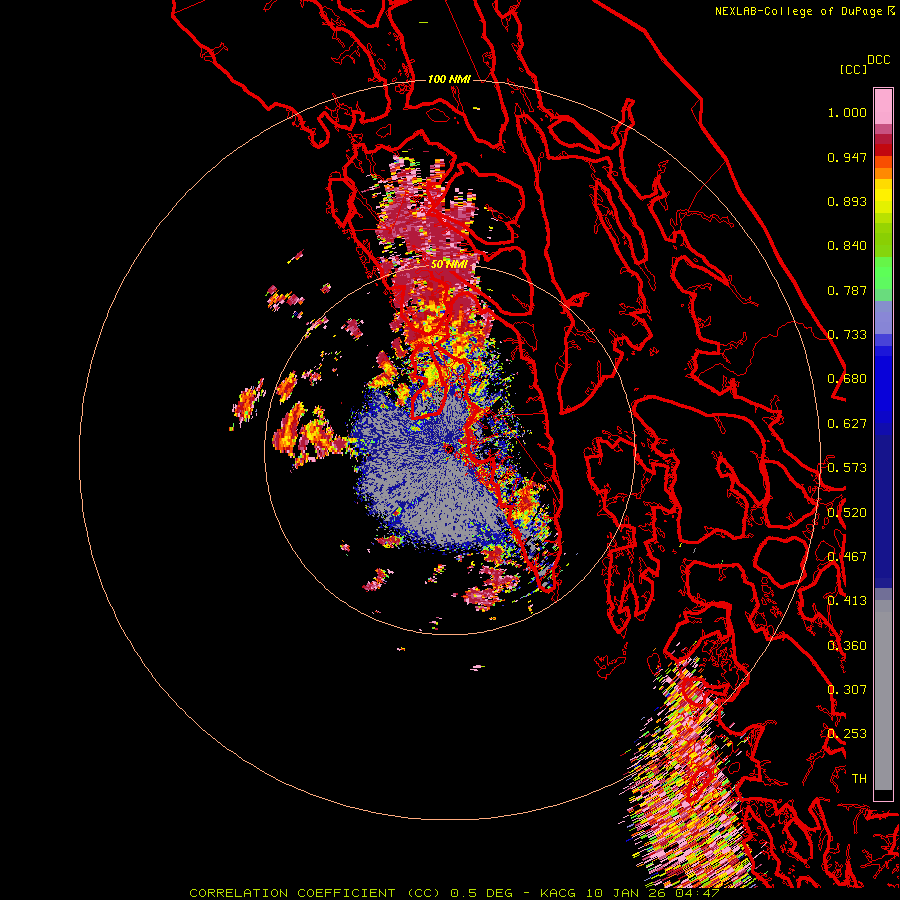Select the 0.573 legend value

tap(847, 468)
